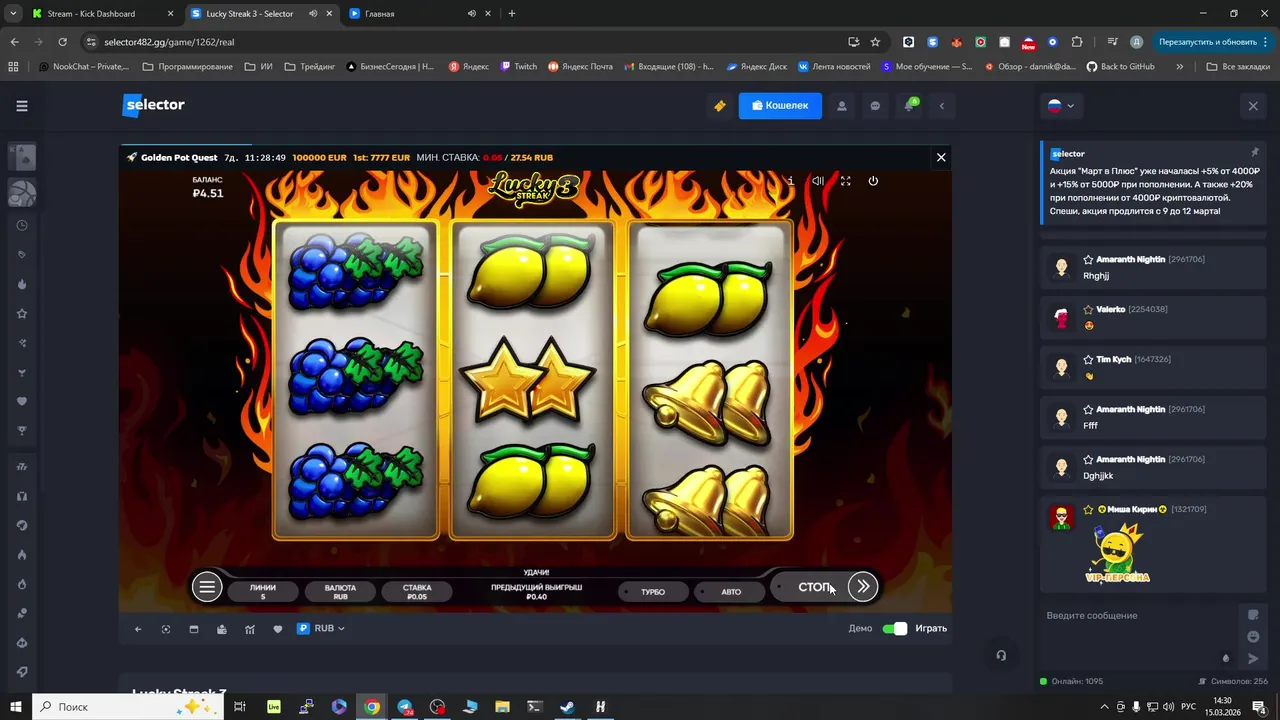
Task: Toggle Авто spin mode
Action: click(x=731, y=592)
